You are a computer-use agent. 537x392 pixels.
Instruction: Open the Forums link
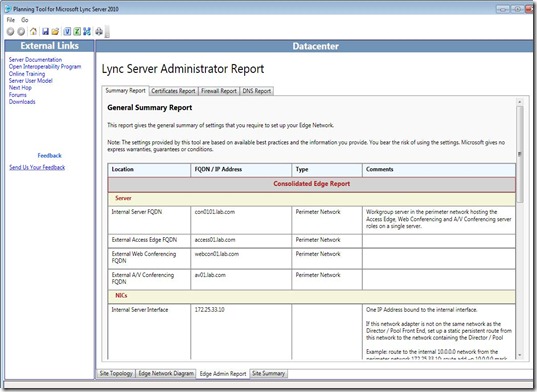[x=17, y=94]
